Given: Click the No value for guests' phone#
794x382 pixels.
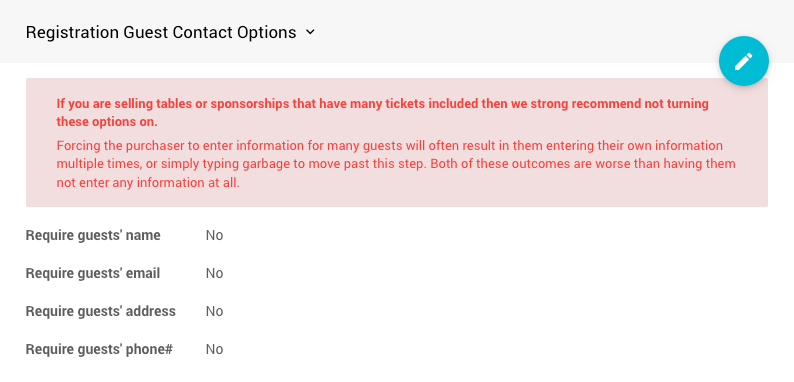Looking at the screenshot, I should (214, 349).
